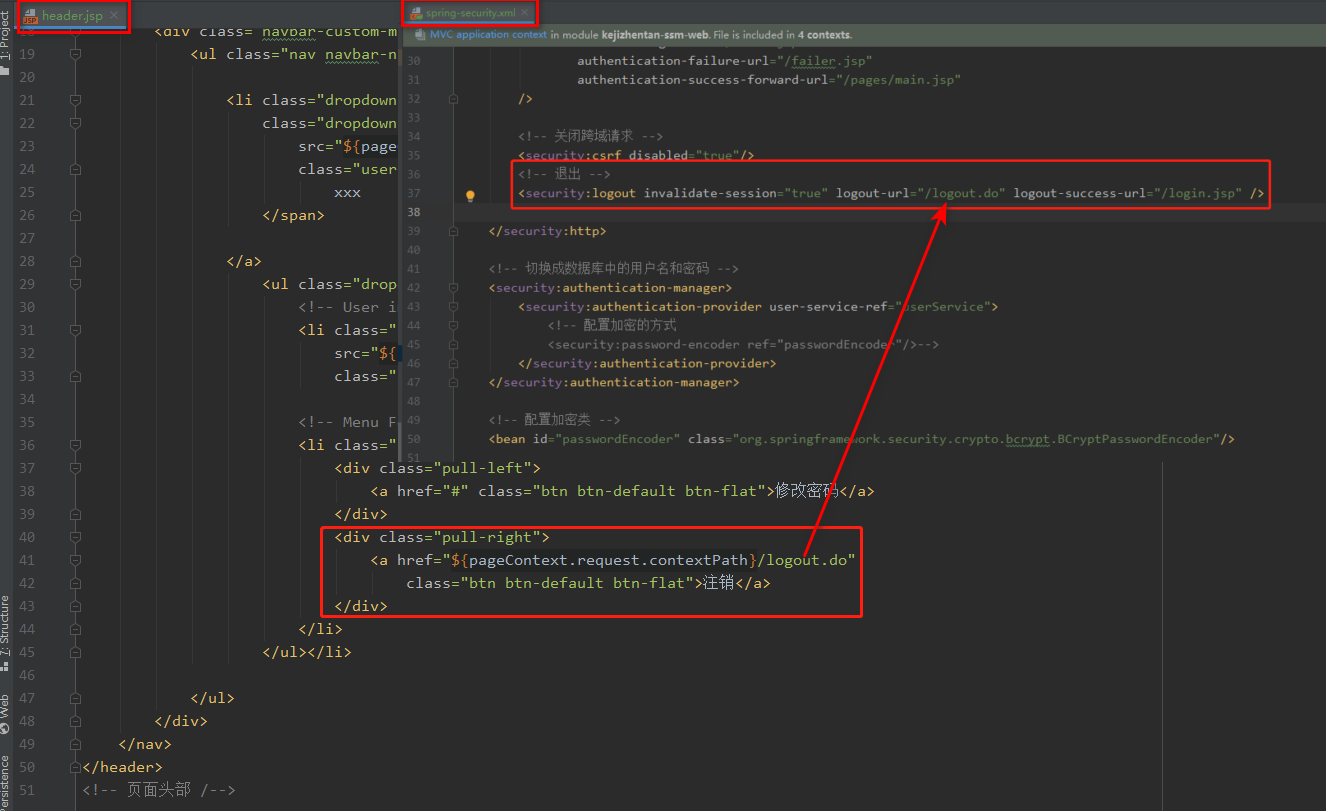Toggle the </security:http> fold marker at line 39
The height and width of the screenshot is (811, 1326).
coord(453,231)
